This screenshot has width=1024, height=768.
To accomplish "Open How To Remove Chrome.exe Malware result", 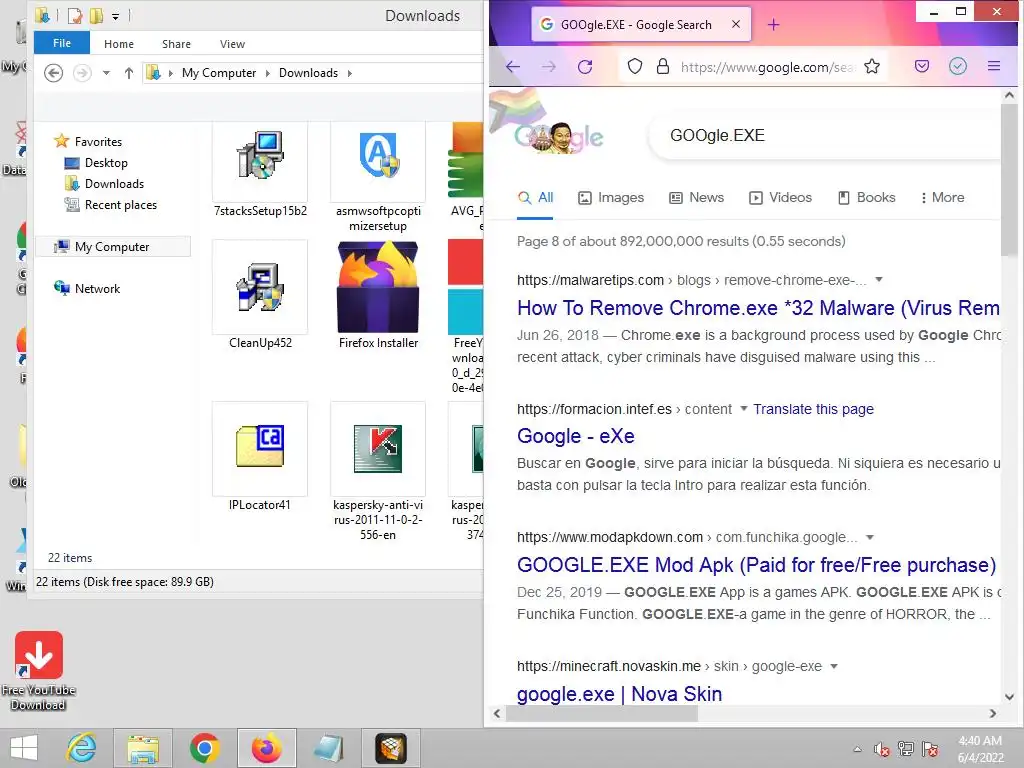I will point(758,308).
